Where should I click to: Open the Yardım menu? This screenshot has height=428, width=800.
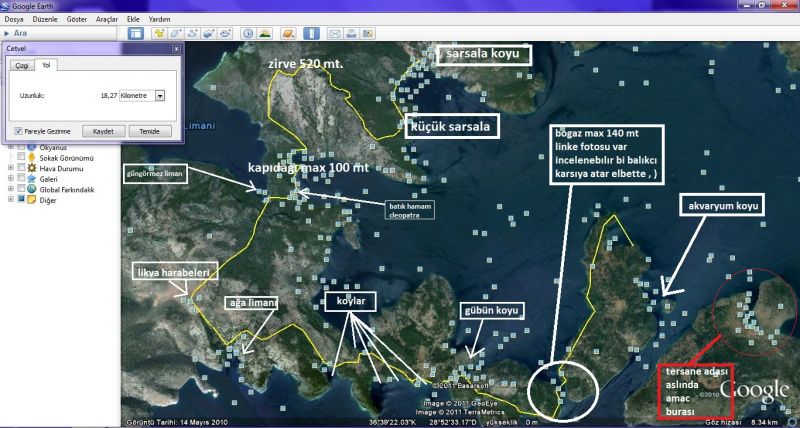click(159, 19)
